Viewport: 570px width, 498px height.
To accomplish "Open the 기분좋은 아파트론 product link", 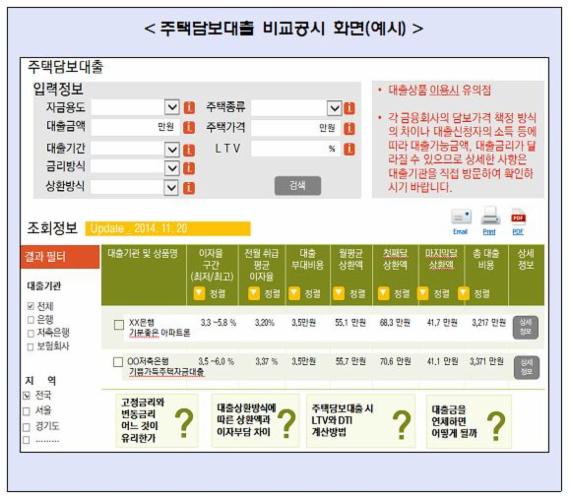I will 160,333.
